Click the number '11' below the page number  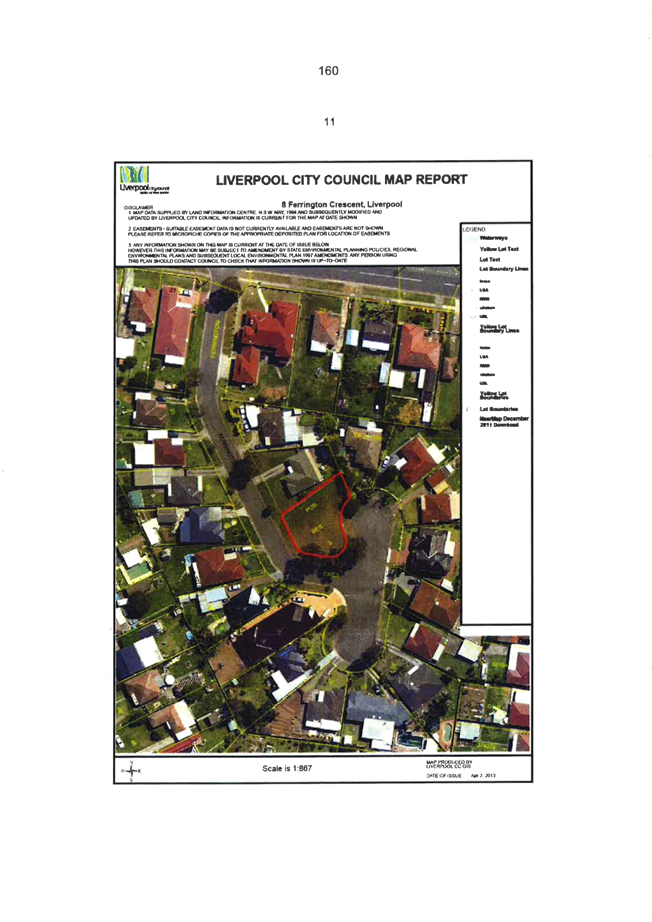[x=329, y=122]
